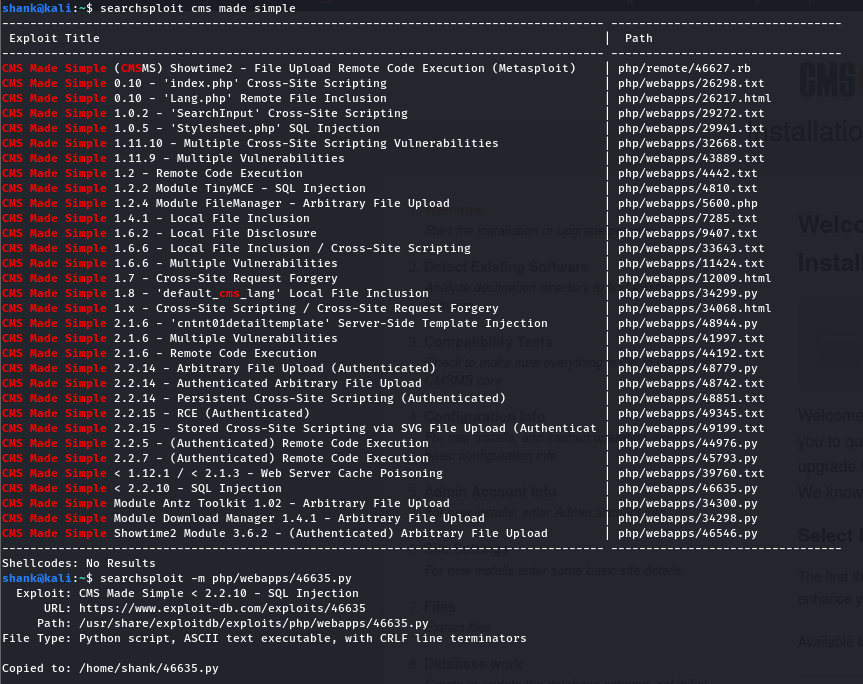The height and width of the screenshot is (684, 863).
Task: Click the path php/webapps/41997.txt
Action: pyautogui.click(x=691, y=338)
